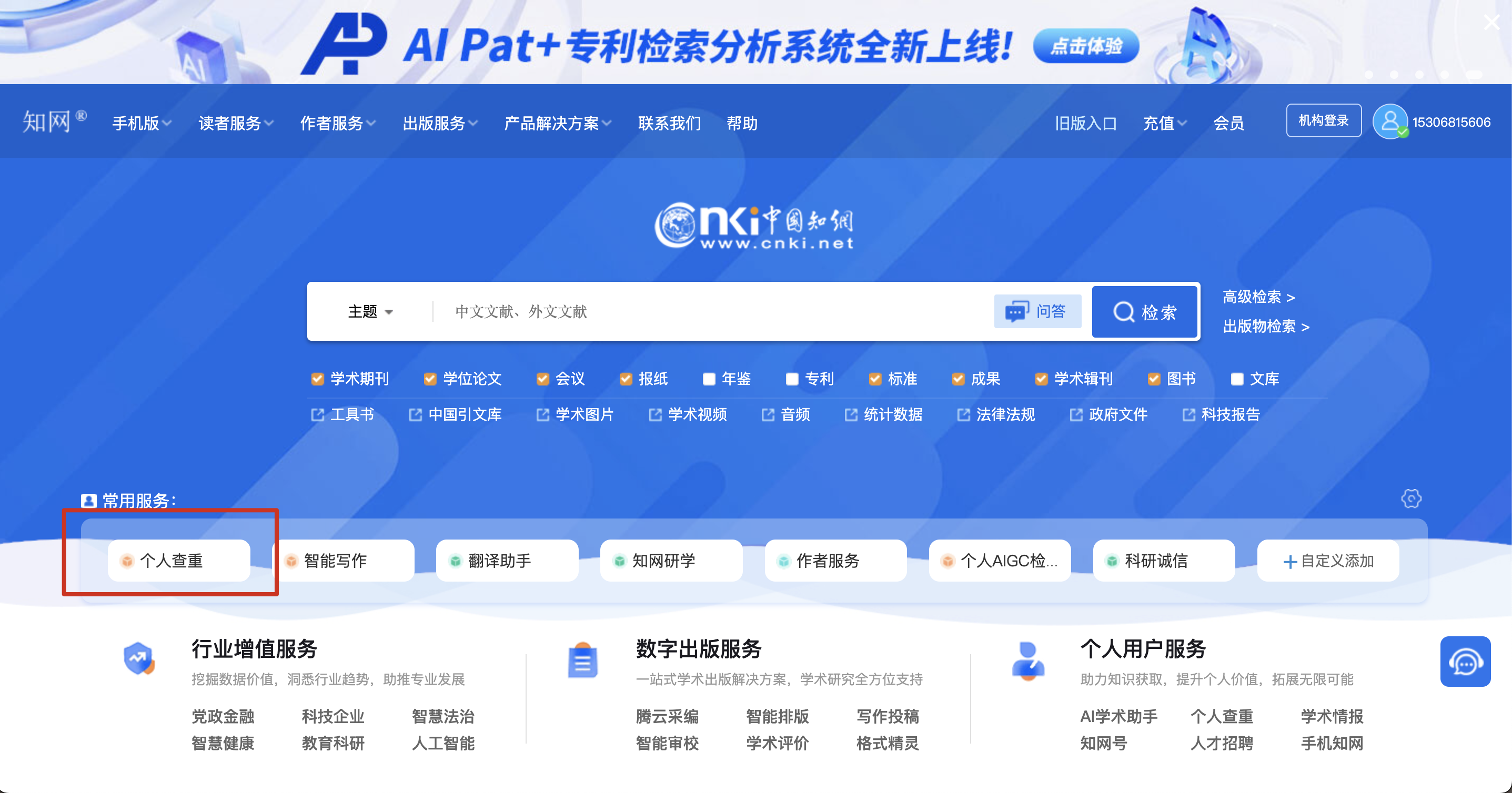Check the 年鉴 checkbox
The image size is (1512, 793).
[x=709, y=379]
